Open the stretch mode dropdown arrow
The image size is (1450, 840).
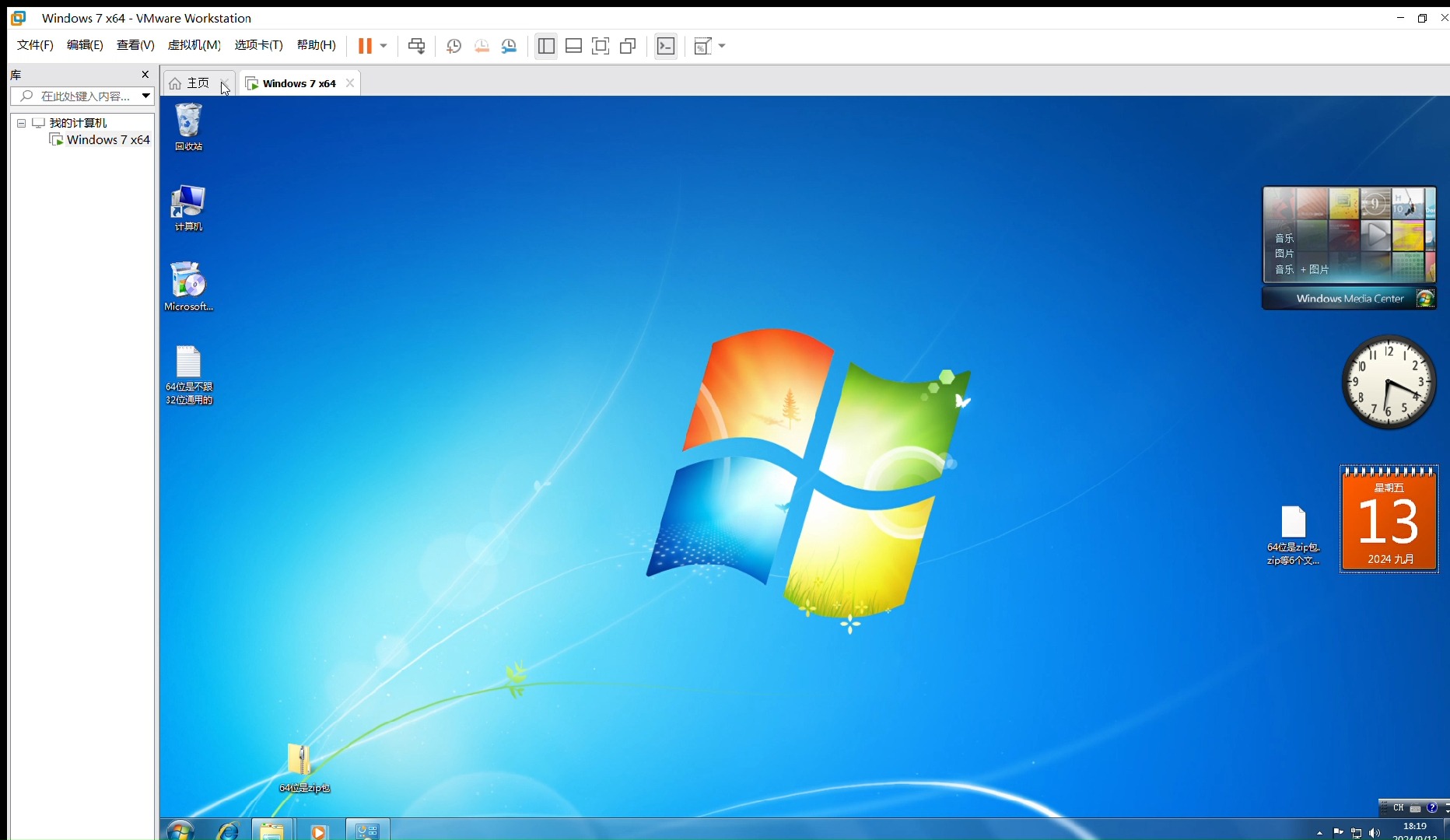722,46
